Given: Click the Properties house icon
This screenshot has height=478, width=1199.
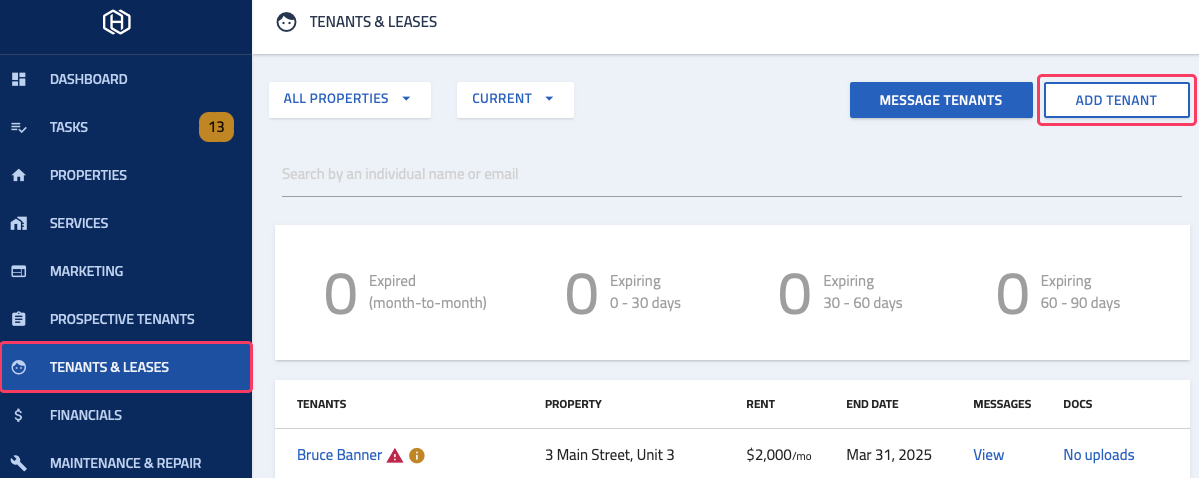Looking at the screenshot, I should [19, 175].
